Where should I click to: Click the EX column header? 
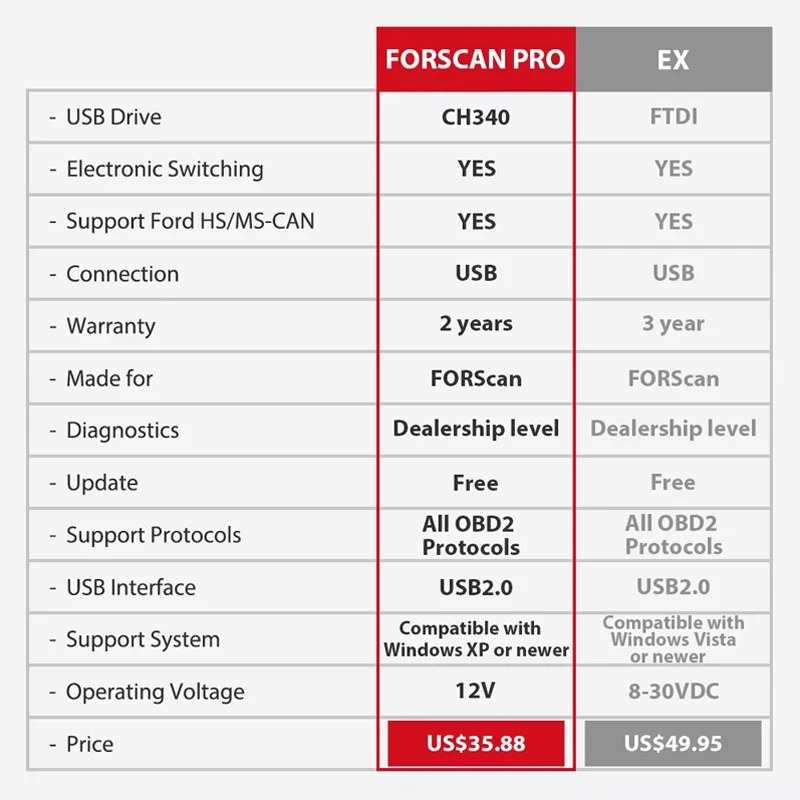pyautogui.click(x=673, y=59)
